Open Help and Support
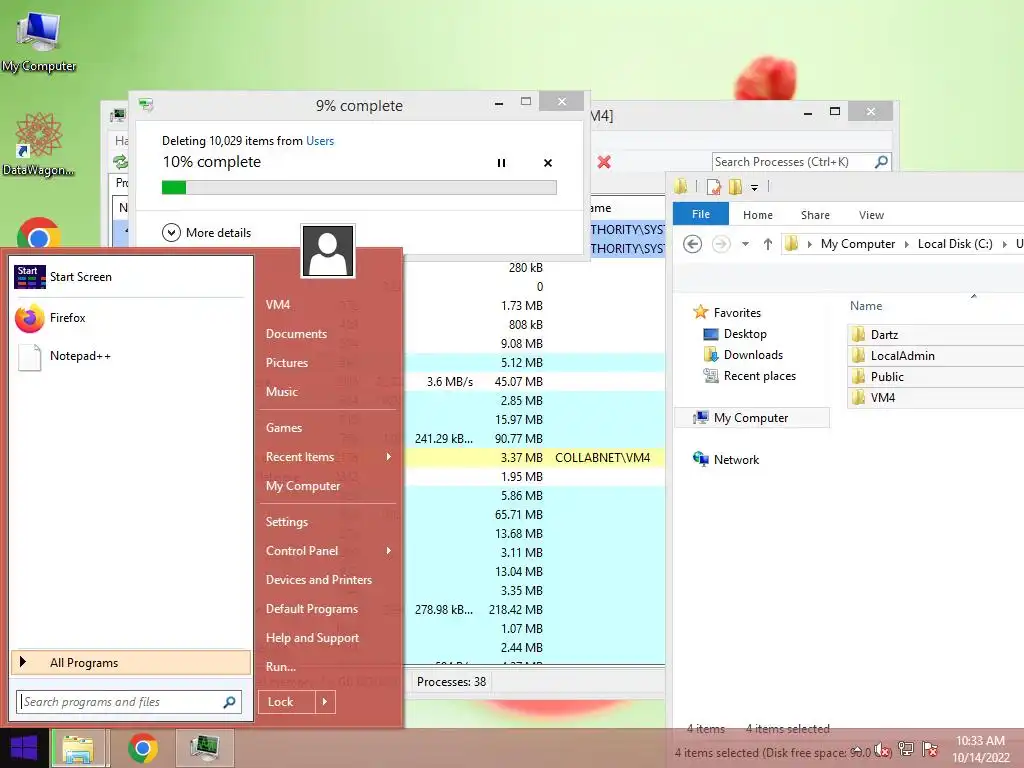 (x=312, y=638)
